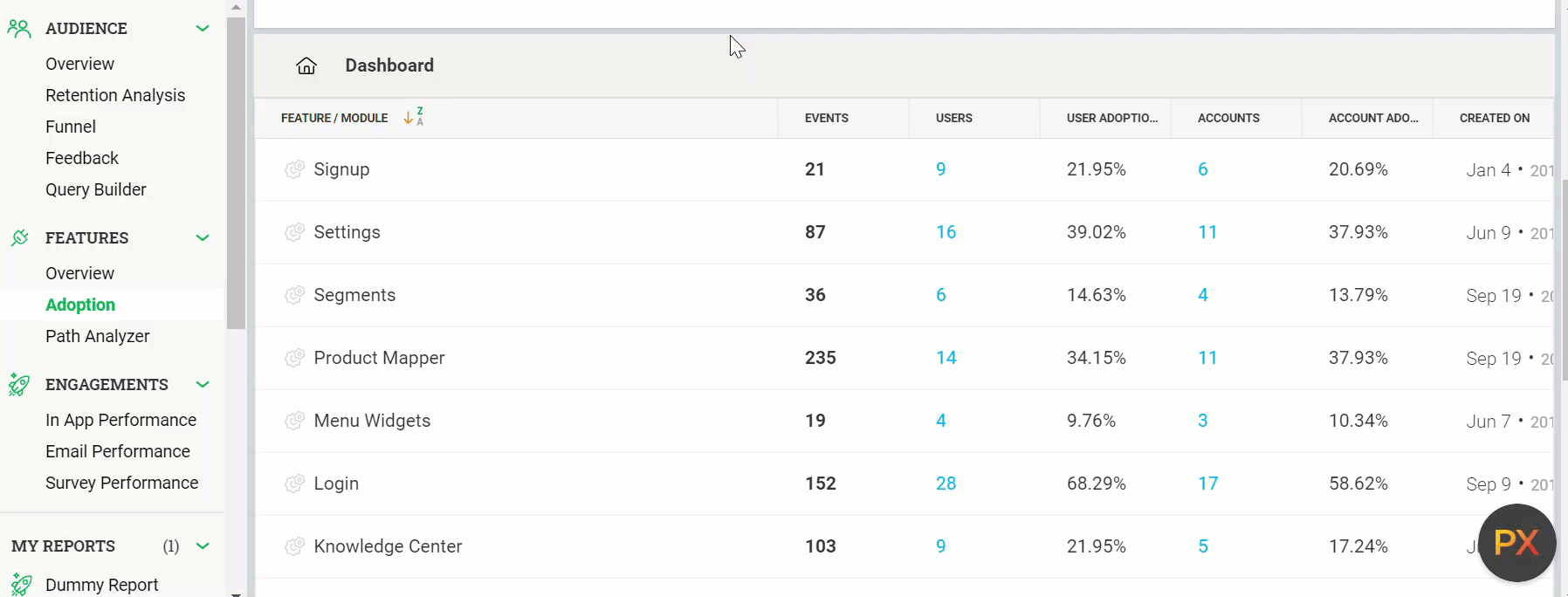Click the Segments users count 6
Viewport: 1568px width, 597px height.
click(x=941, y=295)
